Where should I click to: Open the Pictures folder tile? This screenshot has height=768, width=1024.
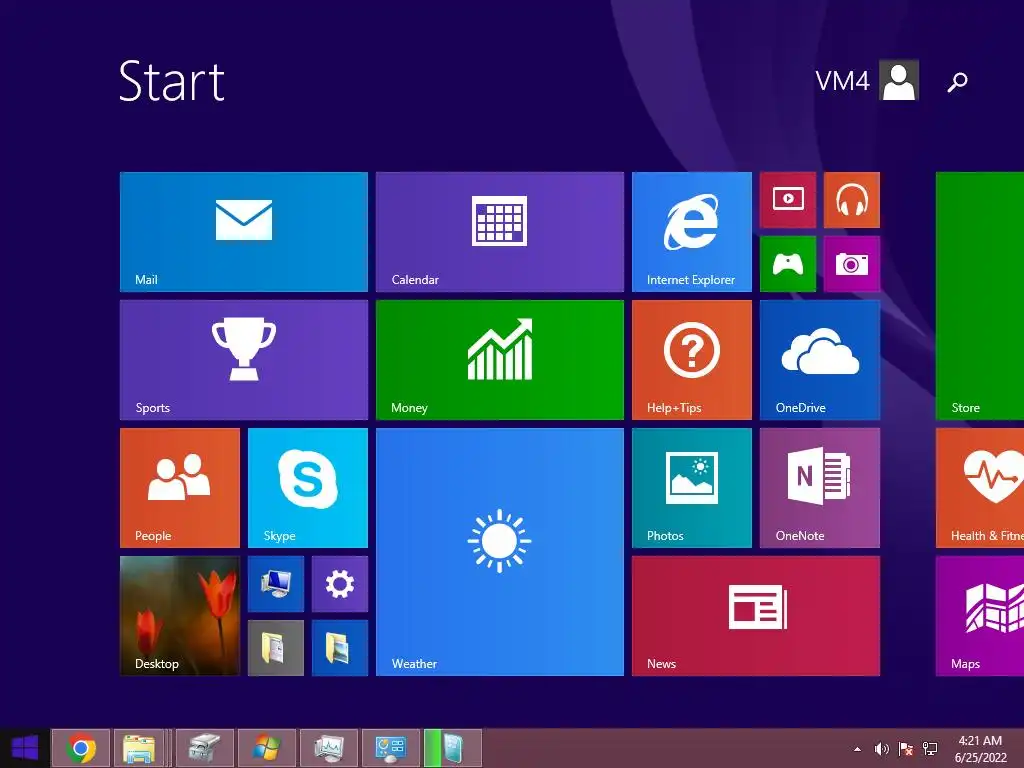340,648
